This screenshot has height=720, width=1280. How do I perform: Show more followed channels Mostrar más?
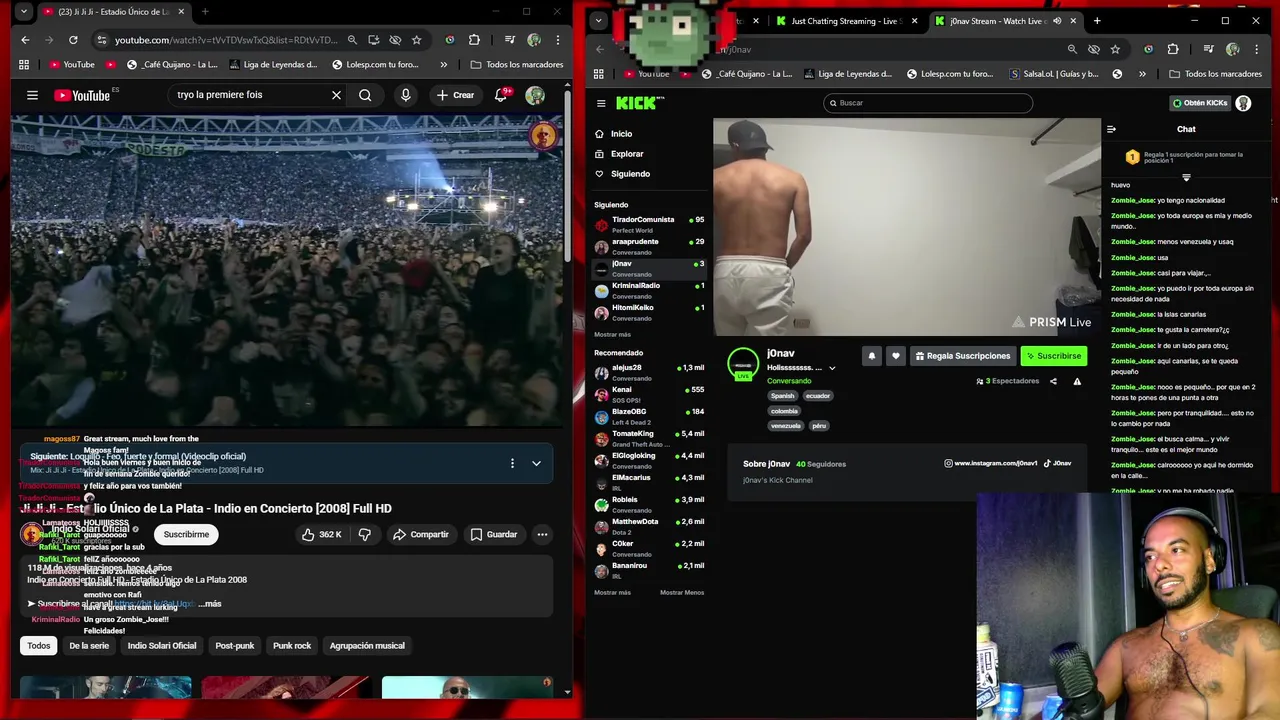[x=612, y=334]
